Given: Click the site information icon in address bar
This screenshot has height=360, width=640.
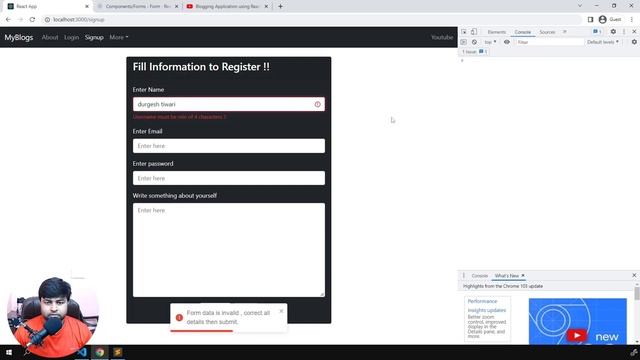Looking at the screenshot, I should pyautogui.click(x=47, y=19).
